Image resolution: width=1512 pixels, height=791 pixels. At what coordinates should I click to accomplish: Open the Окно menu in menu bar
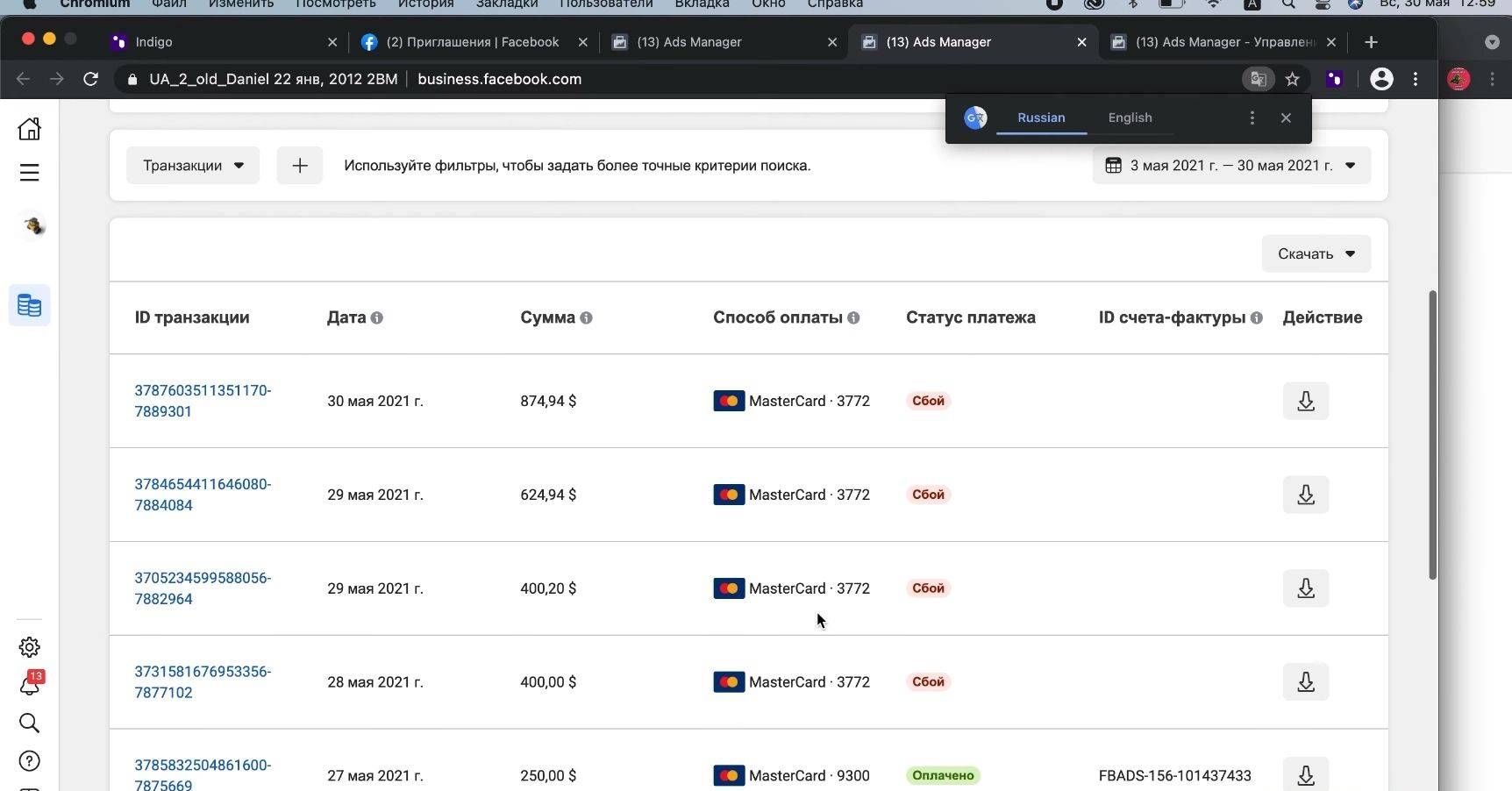pos(768,4)
